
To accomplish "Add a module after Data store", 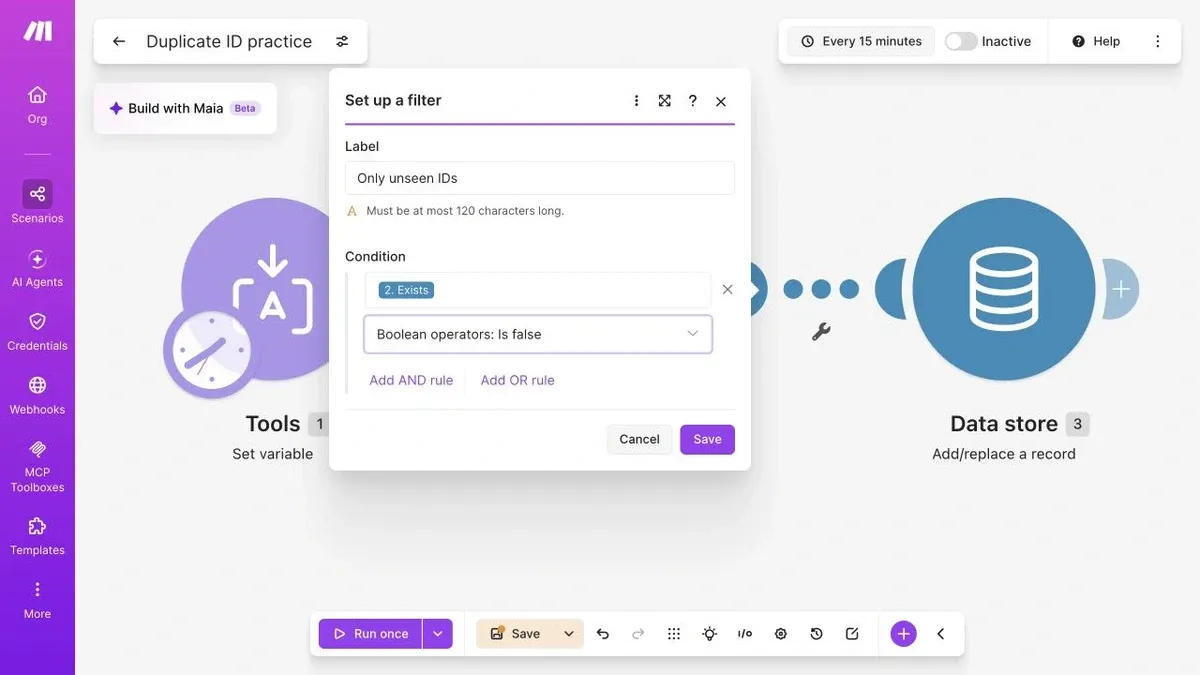I will (x=1121, y=289).
